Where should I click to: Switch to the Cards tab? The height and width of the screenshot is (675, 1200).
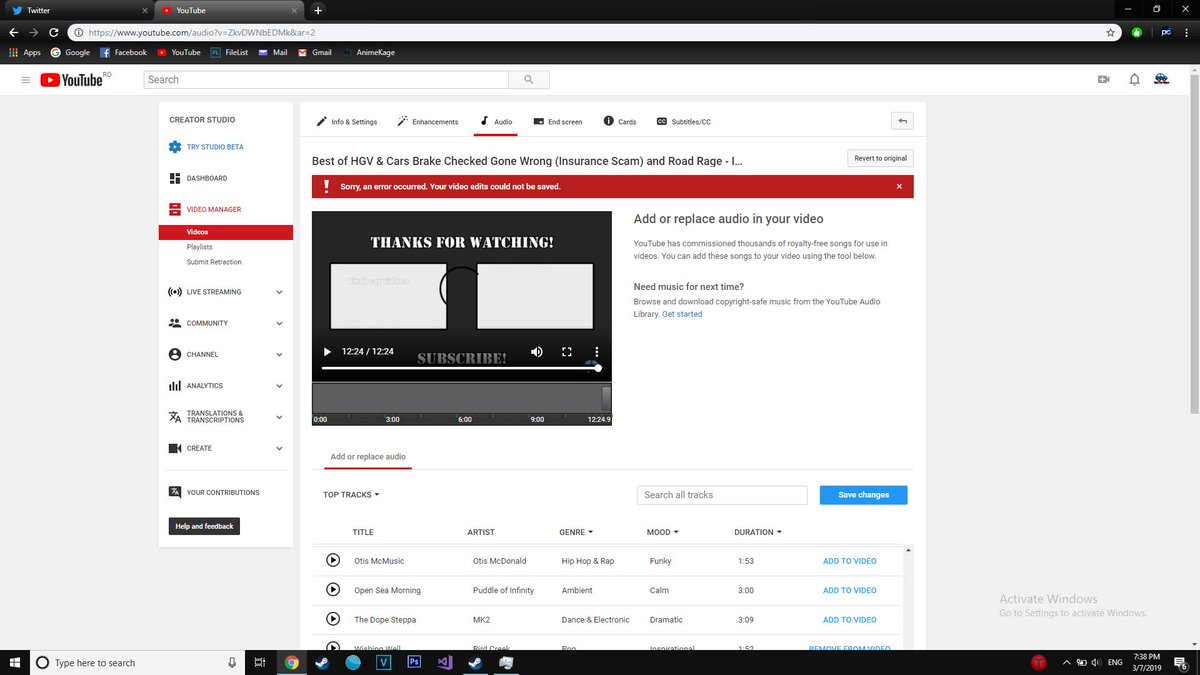[620, 122]
